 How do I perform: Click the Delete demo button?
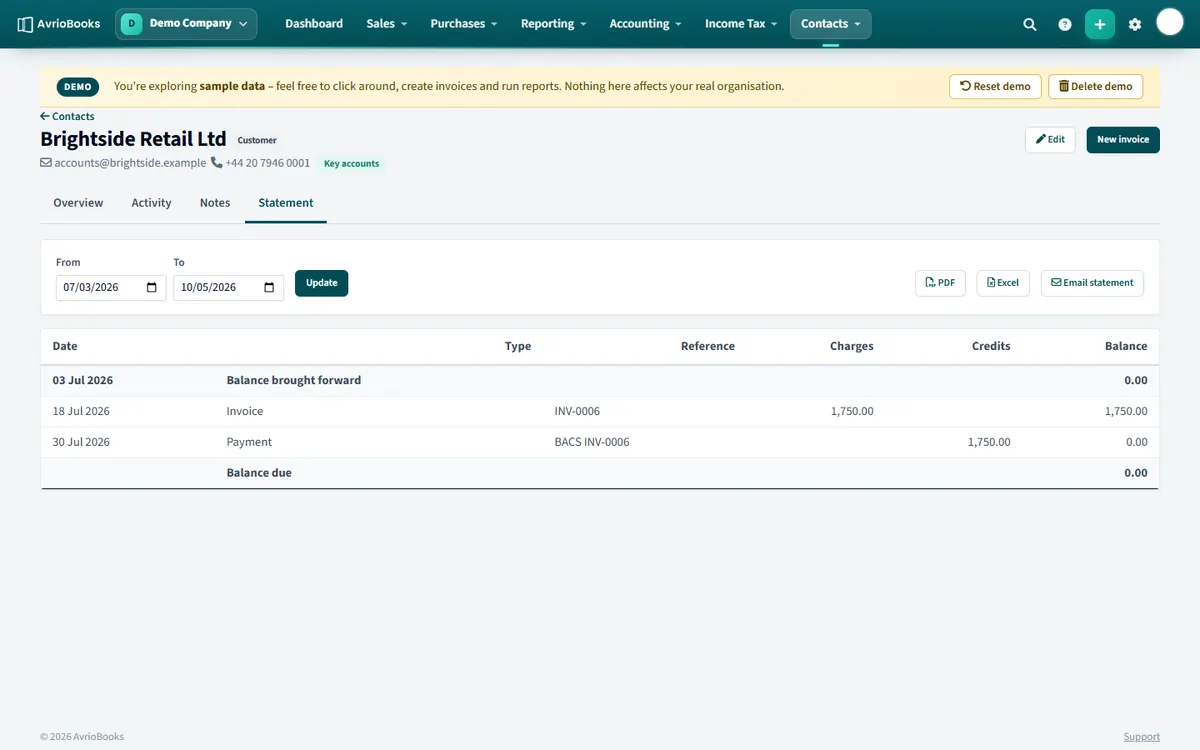click(x=1095, y=86)
